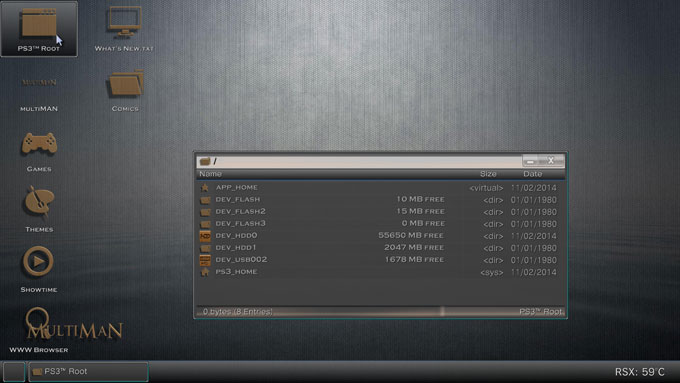Select the DEV_FLASH2 entry name
The image size is (680, 383).
click(x=241, y=212)
